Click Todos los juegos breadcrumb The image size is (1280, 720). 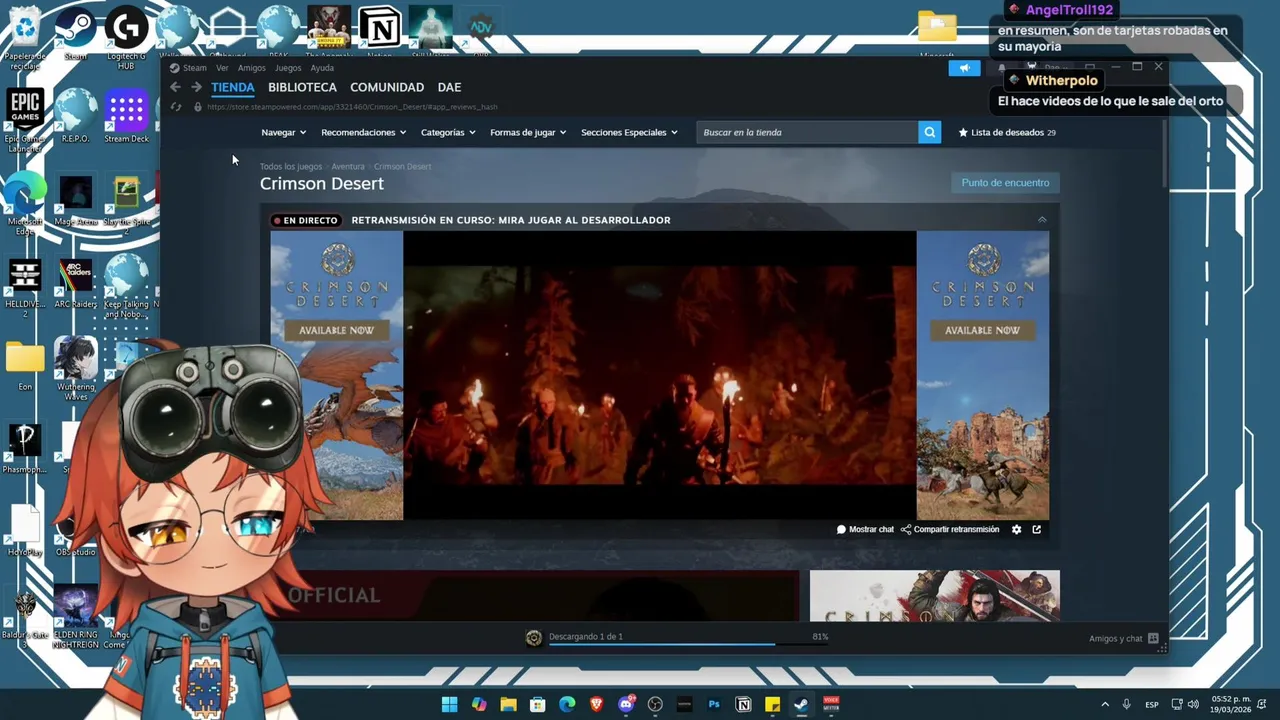point(291,166)
